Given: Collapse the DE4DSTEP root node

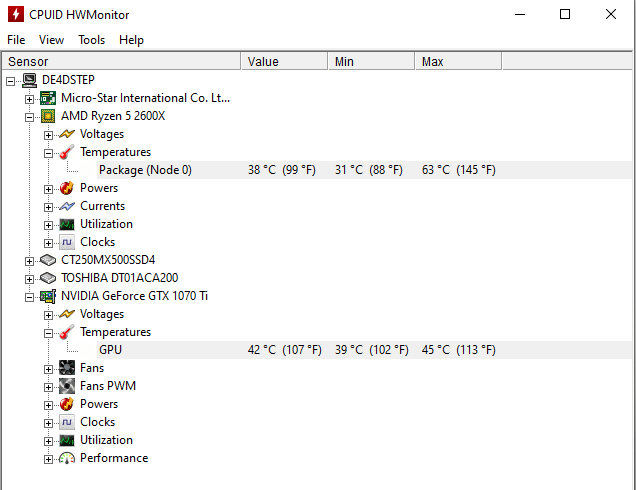Looking at the screenshot, I should [11, 82].
